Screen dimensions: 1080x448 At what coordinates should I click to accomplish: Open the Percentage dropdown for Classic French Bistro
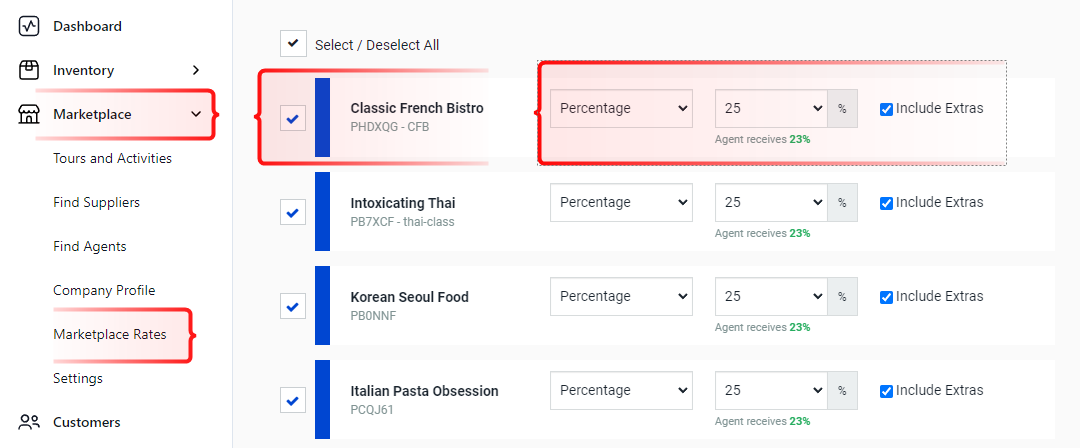[x=621, y=108]
